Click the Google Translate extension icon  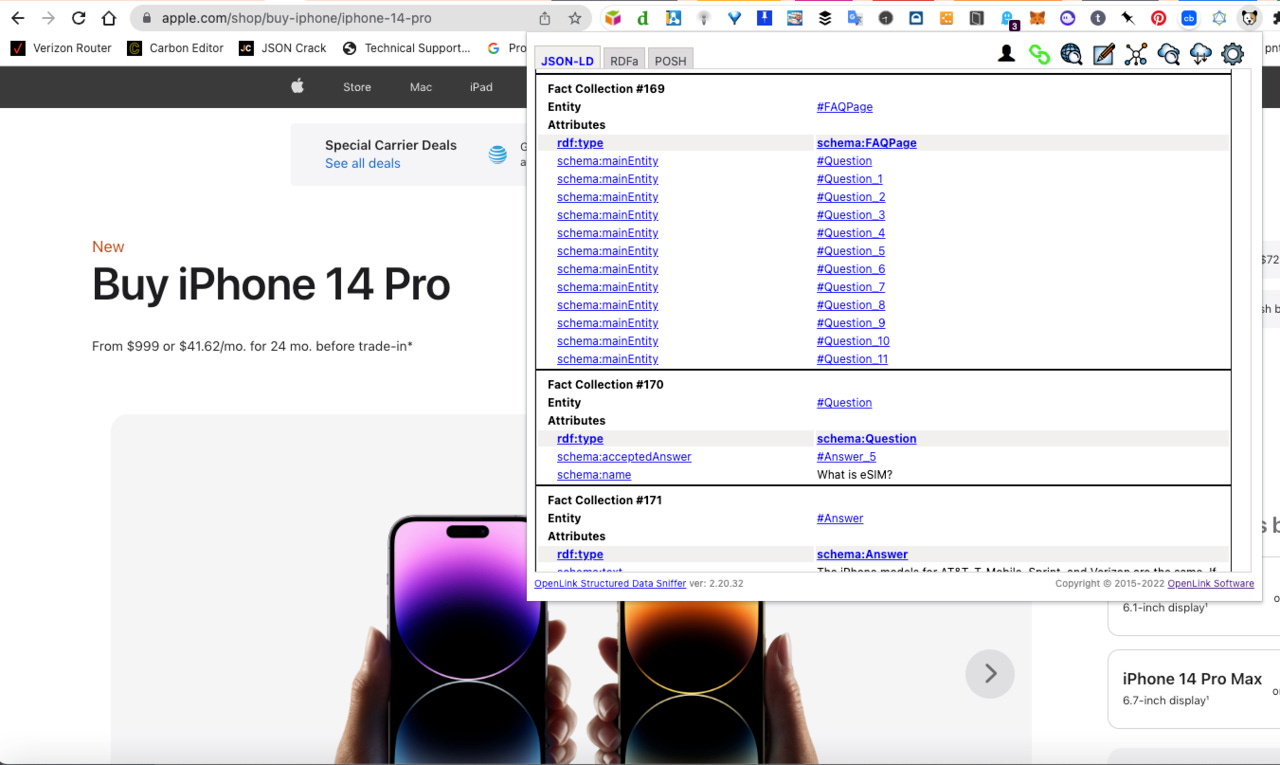(x=855, y=18)
